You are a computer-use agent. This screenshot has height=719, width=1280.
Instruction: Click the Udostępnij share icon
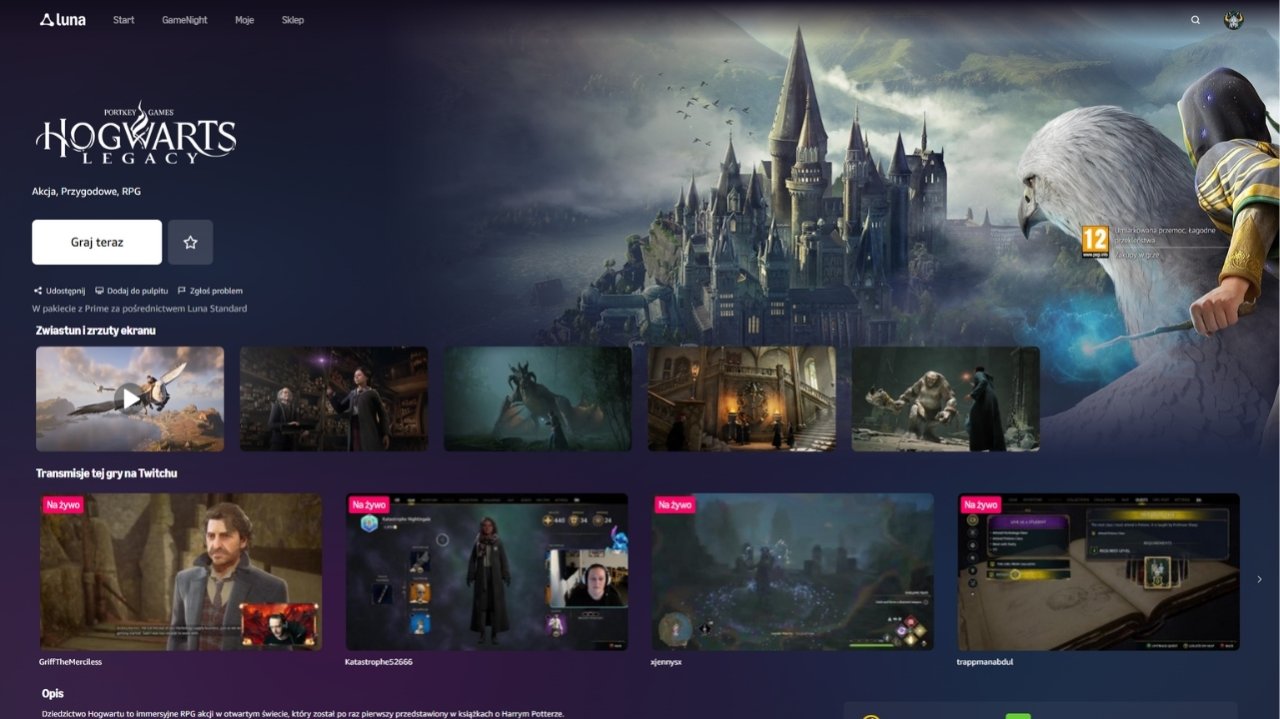coord(38,291)
